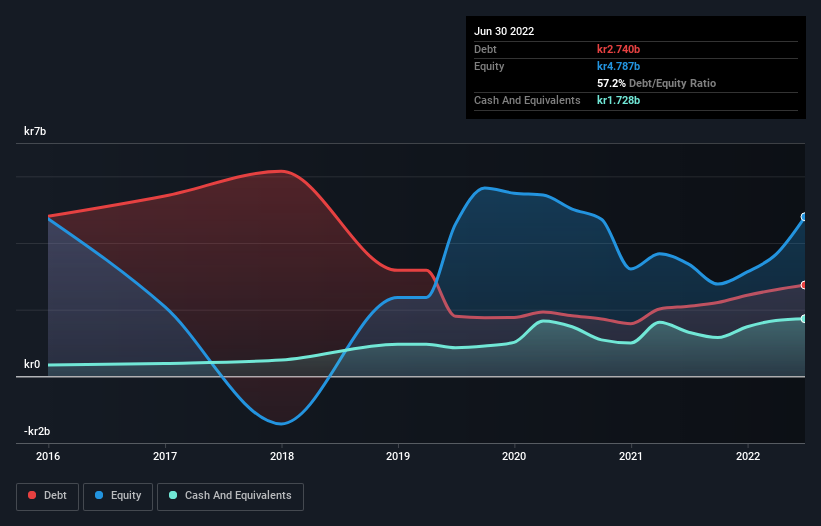
Task: Click the Equity label in tooltip
Action: 489,66
